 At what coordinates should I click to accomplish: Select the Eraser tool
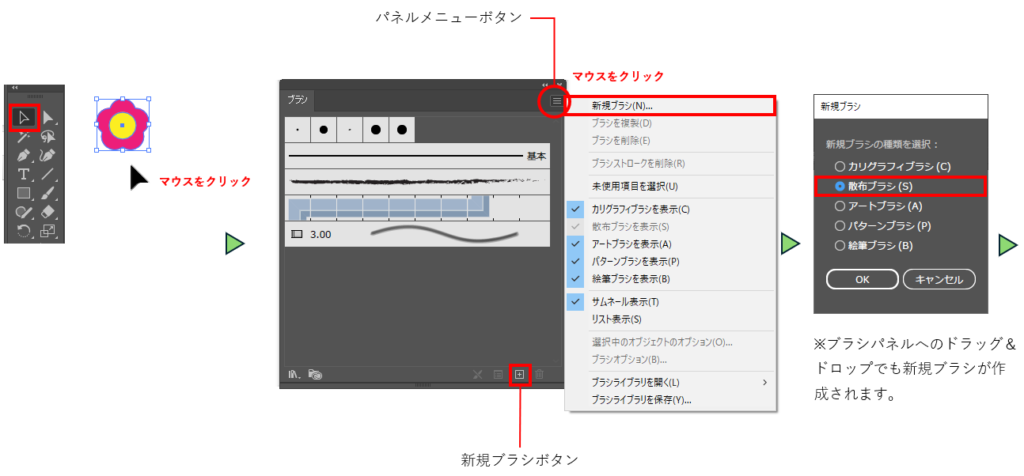click(48, 212)
